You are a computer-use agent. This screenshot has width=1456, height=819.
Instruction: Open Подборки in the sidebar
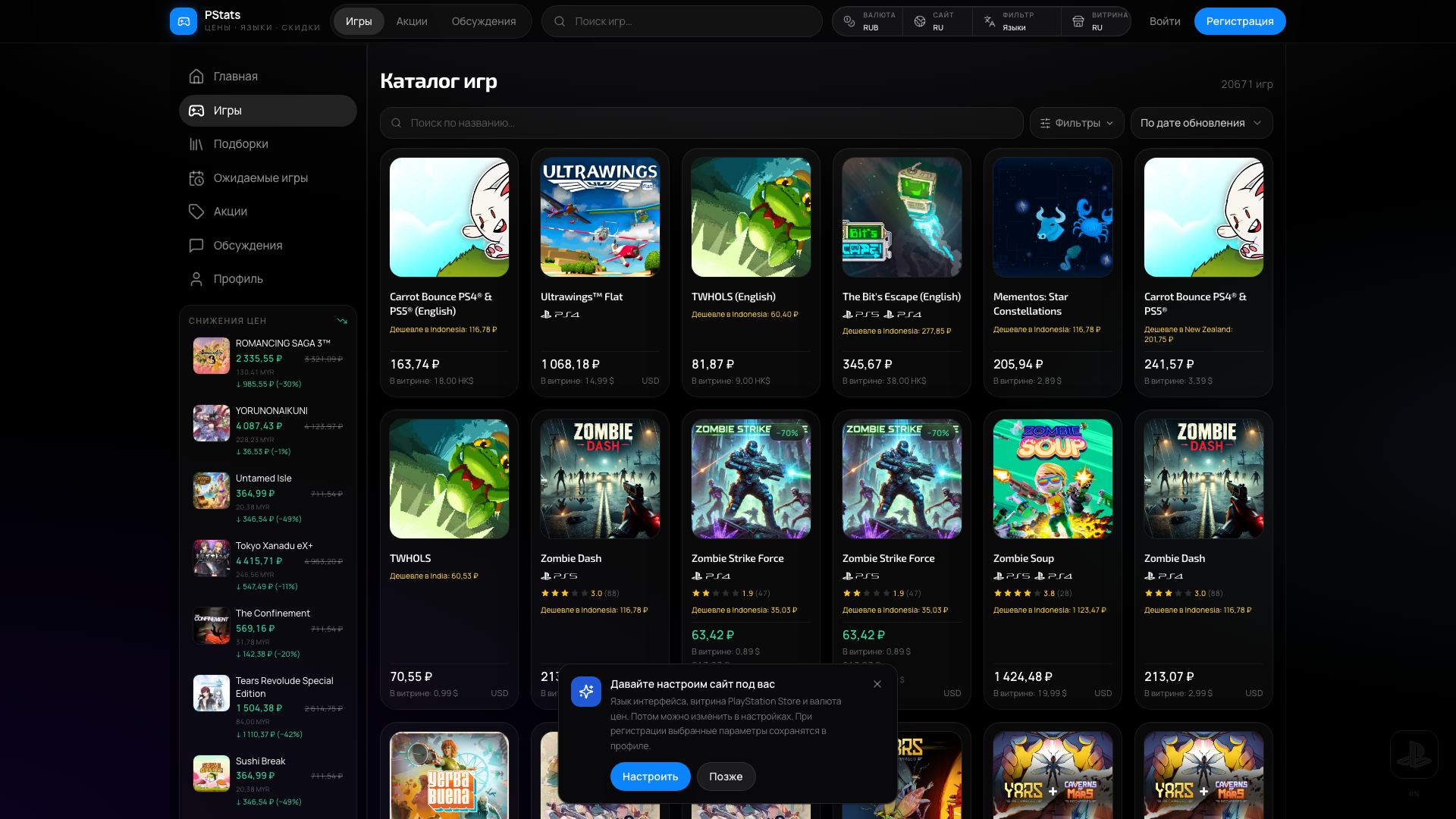(268, 144)
